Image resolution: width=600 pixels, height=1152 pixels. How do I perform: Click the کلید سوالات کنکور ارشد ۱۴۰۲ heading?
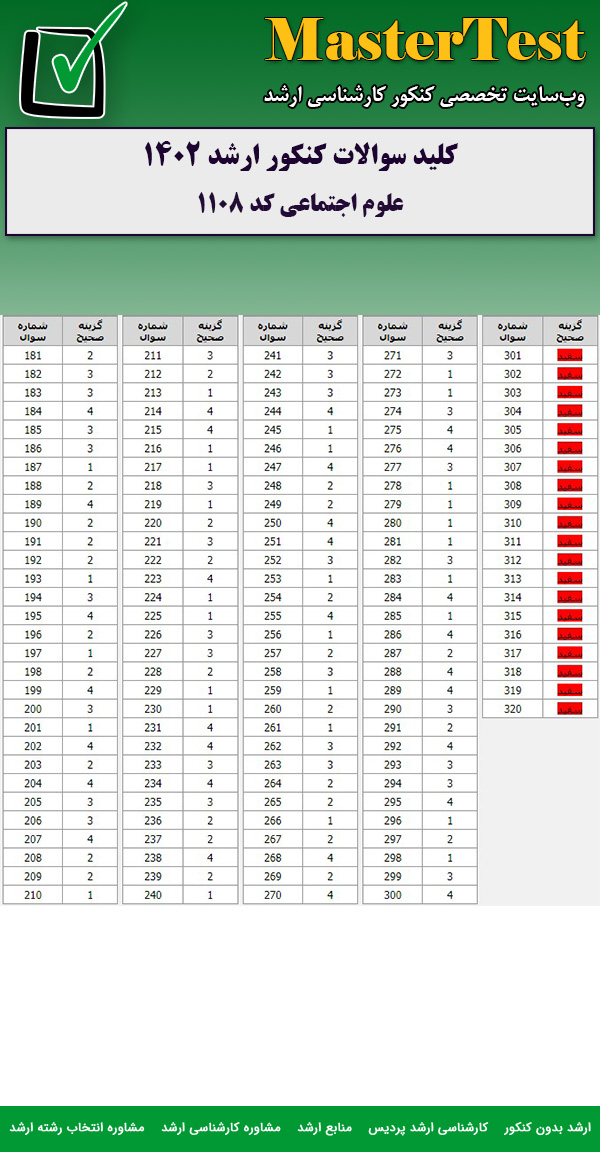tap(300, 156)
